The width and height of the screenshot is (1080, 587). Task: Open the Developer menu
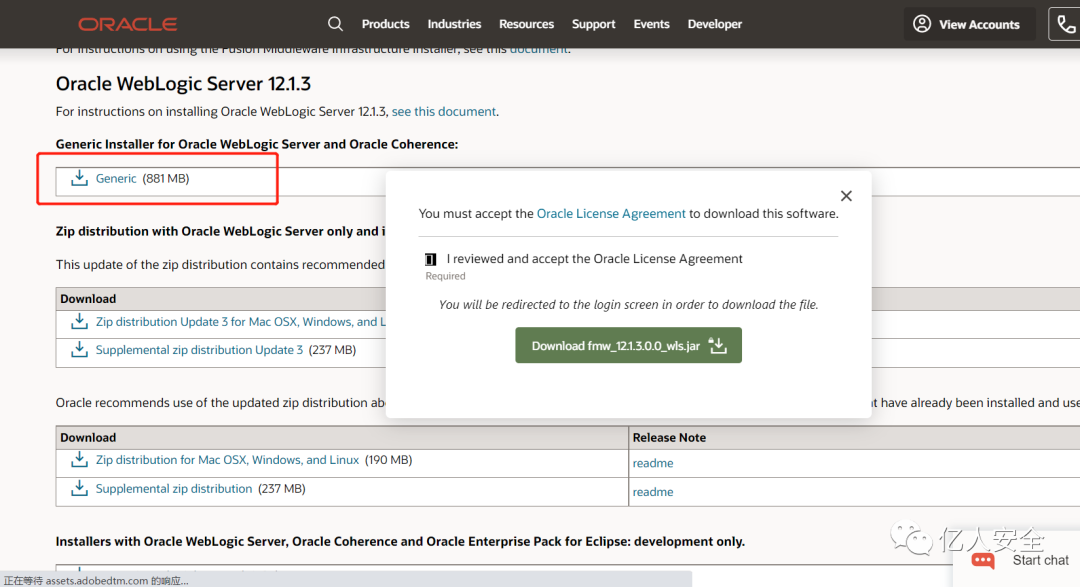tap(714, 24)
